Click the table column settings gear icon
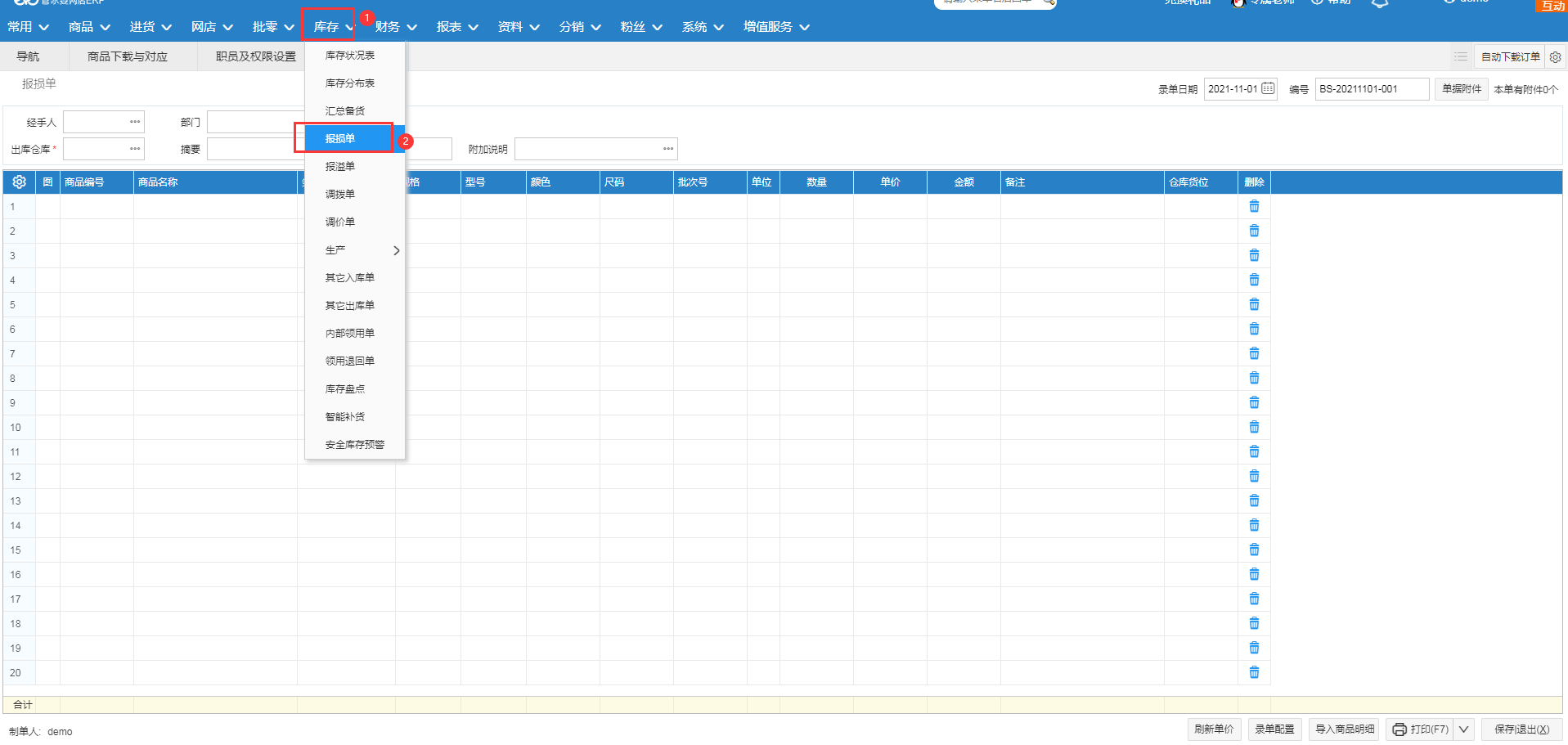Screen dimensions: 1568x745 coord(19,182)
